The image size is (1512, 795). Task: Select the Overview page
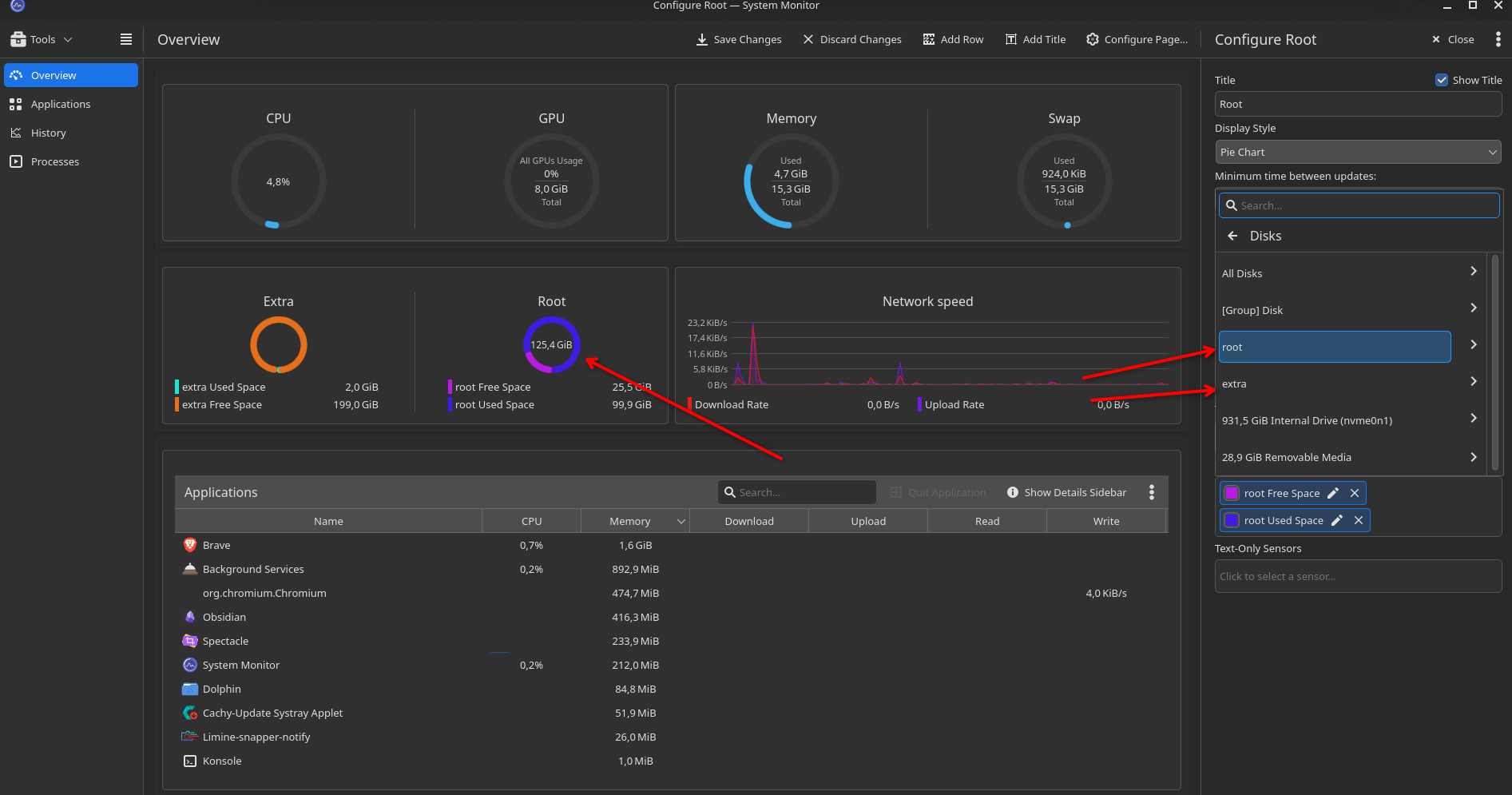pos(71,75)
